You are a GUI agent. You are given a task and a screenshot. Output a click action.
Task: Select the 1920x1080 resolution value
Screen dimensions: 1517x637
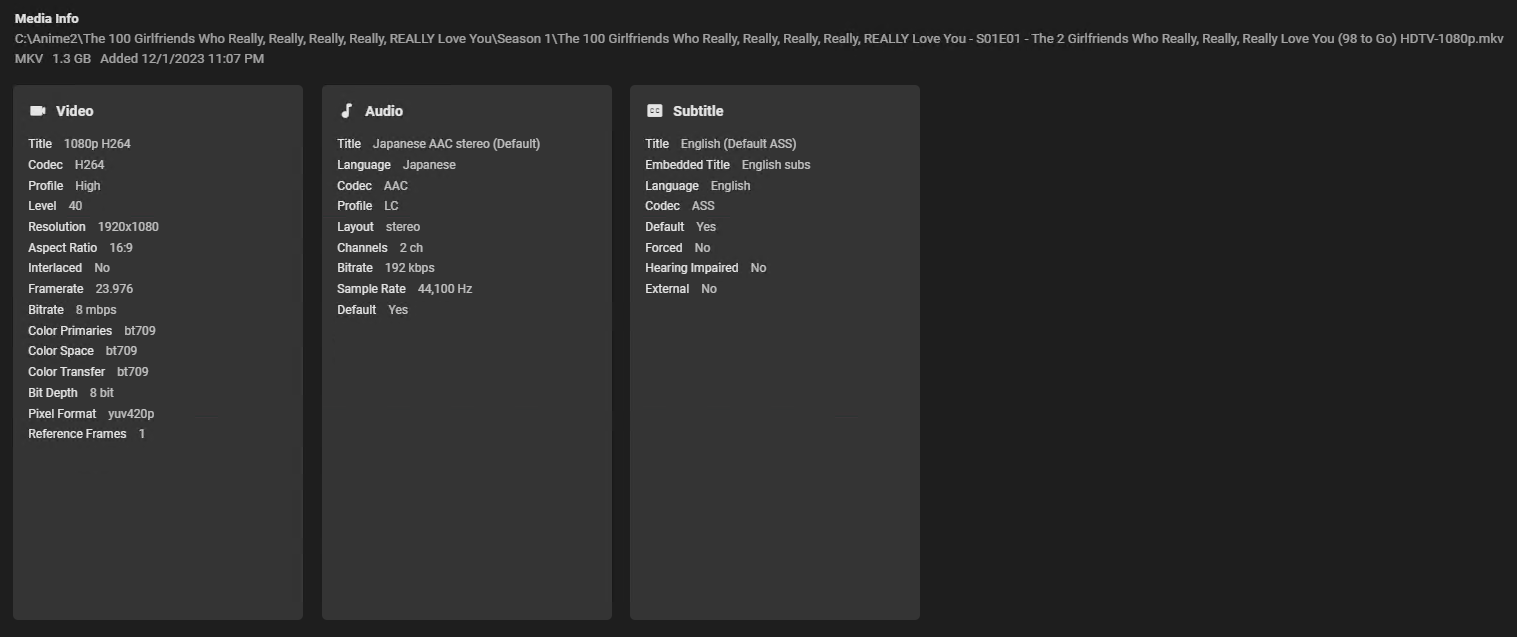tap(128, 227)
